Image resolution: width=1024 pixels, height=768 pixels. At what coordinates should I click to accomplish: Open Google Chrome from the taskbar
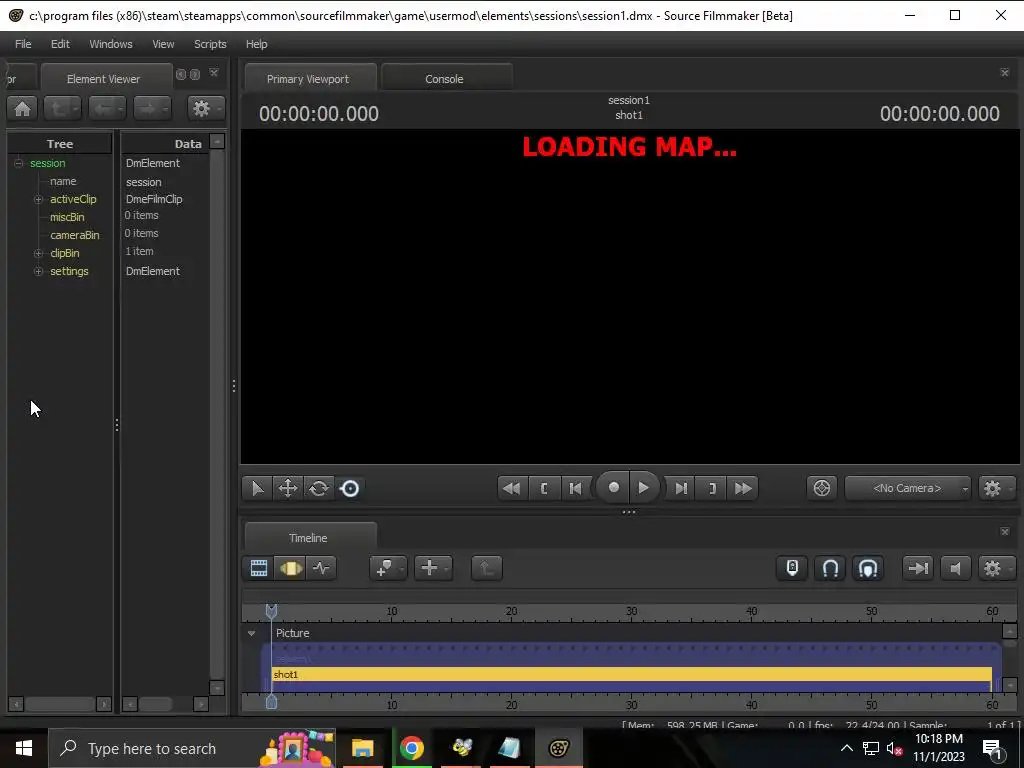click(411, 748)
